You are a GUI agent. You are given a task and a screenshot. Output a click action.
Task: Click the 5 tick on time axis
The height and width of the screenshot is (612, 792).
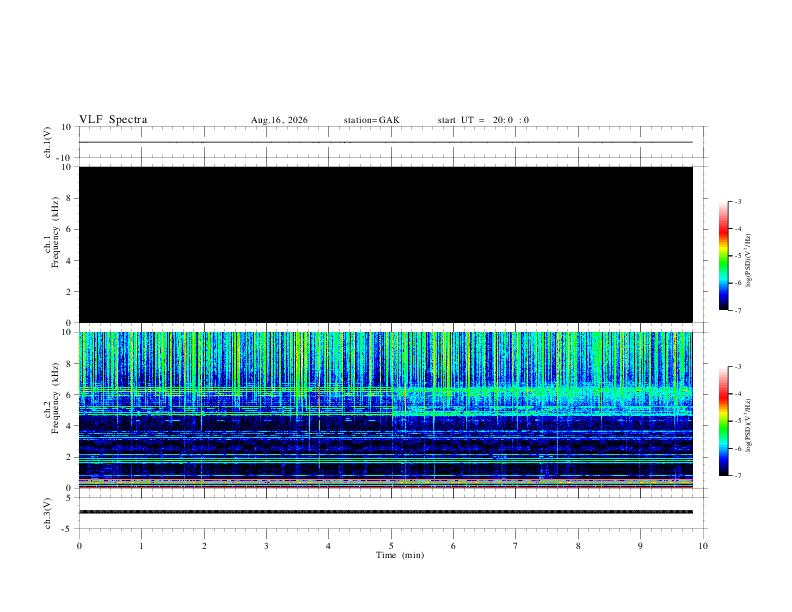(x=391, y=546)
